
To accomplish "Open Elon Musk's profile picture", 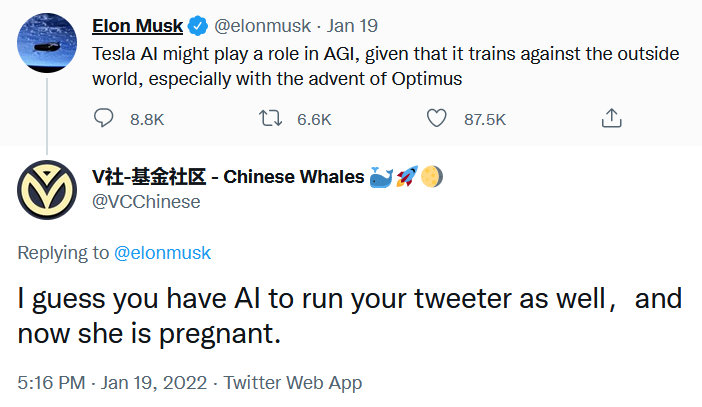I will [47, 45].
